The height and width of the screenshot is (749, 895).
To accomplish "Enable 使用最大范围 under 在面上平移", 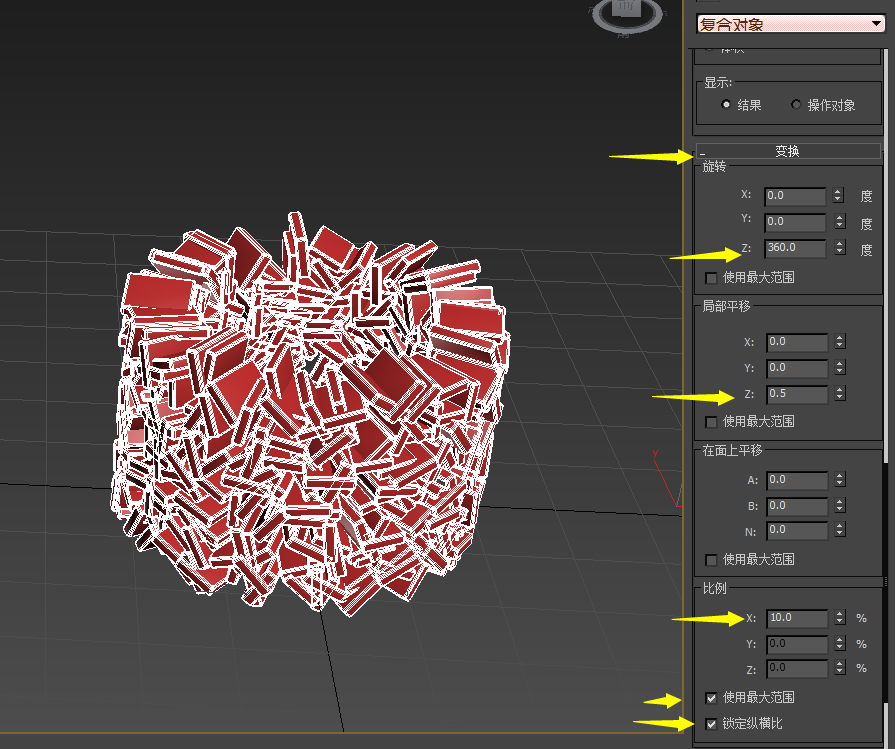I will [711, 560].
